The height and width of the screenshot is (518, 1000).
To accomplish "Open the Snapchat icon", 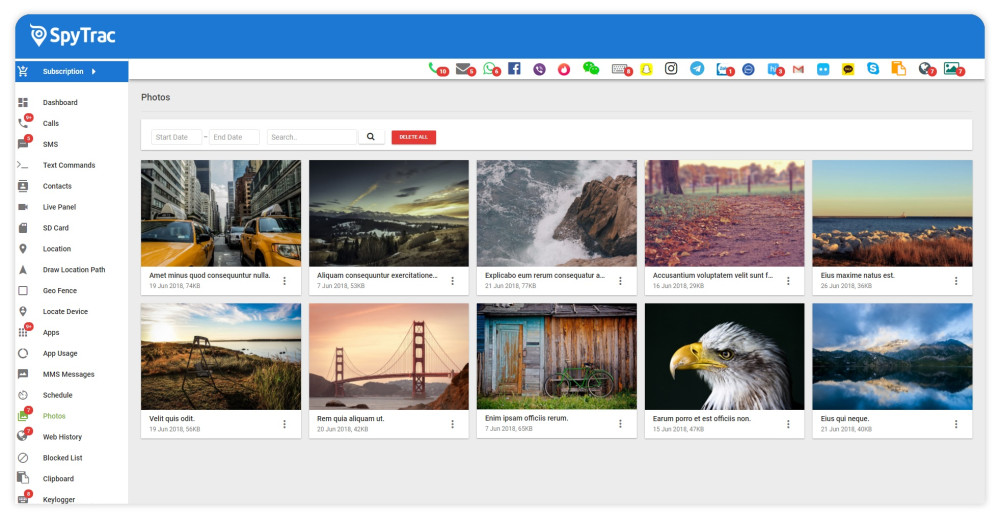I will 646,69.
